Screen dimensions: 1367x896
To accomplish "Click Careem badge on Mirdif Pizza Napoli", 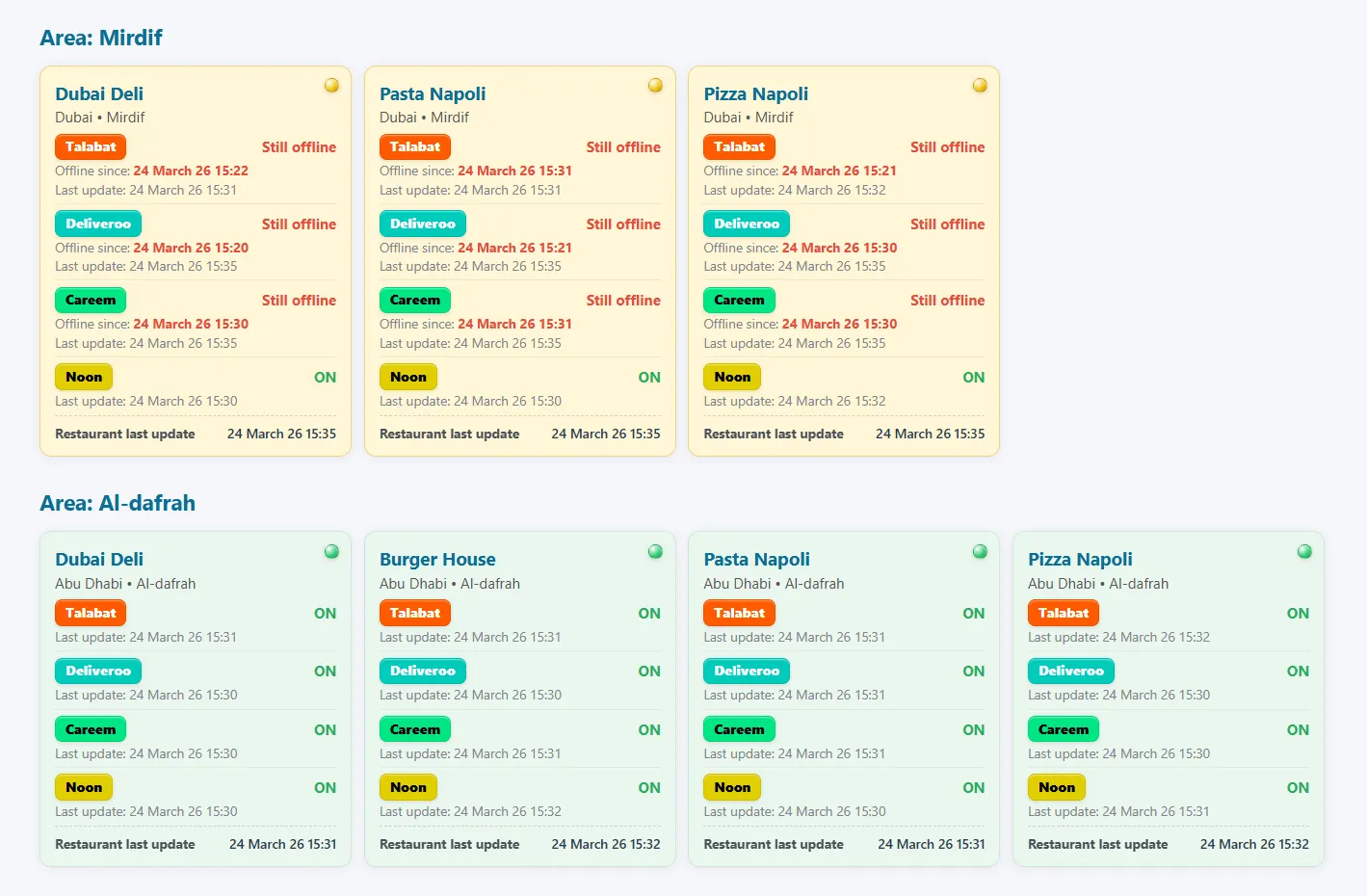I will pos(739,300).
